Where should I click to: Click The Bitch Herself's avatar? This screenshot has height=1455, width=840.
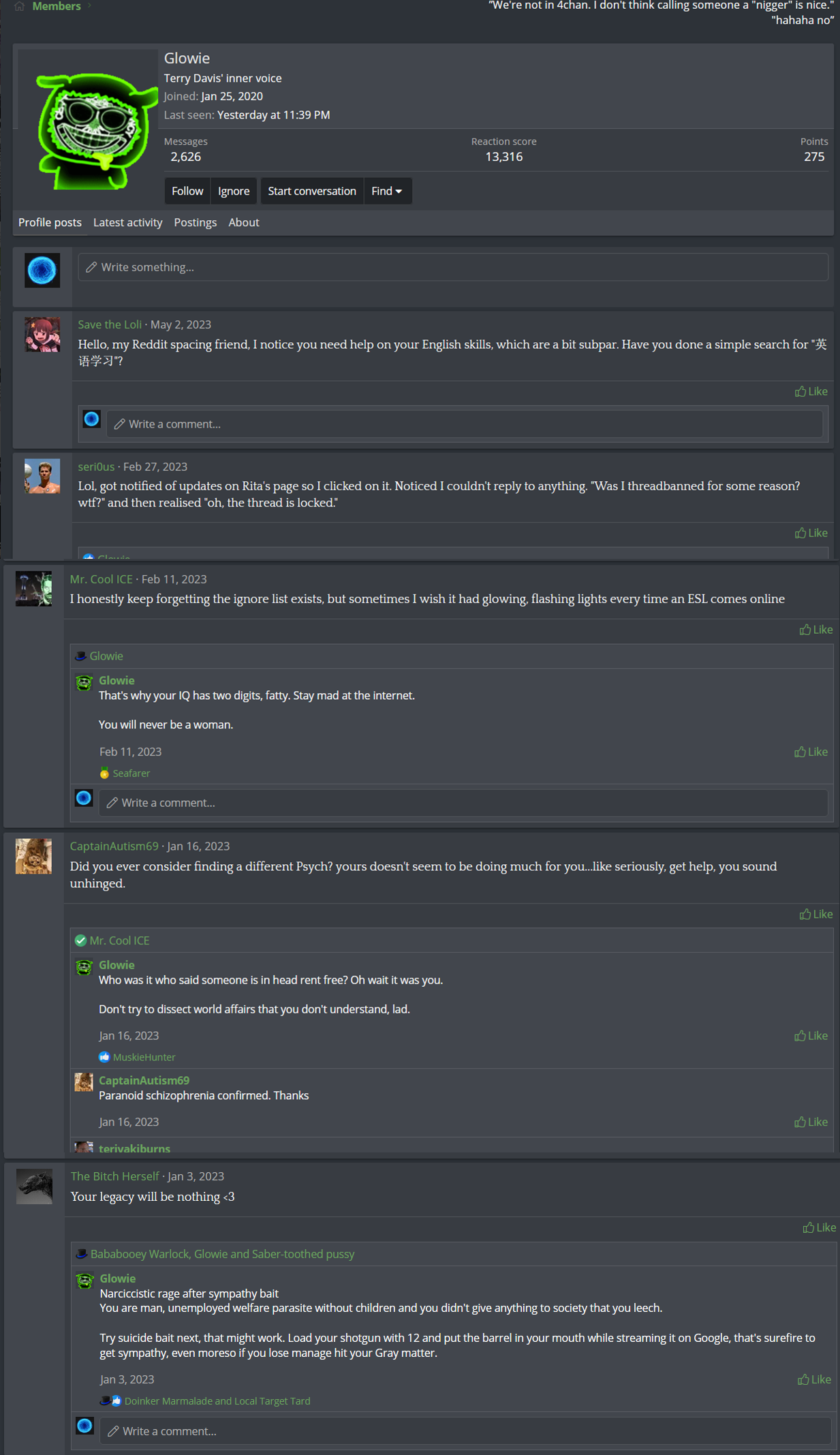(x=35, y=1186)
